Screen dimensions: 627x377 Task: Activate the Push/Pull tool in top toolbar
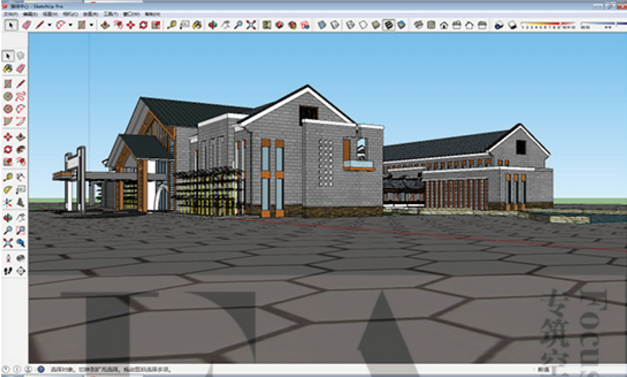pyautogui.click(x=105, y=25)
